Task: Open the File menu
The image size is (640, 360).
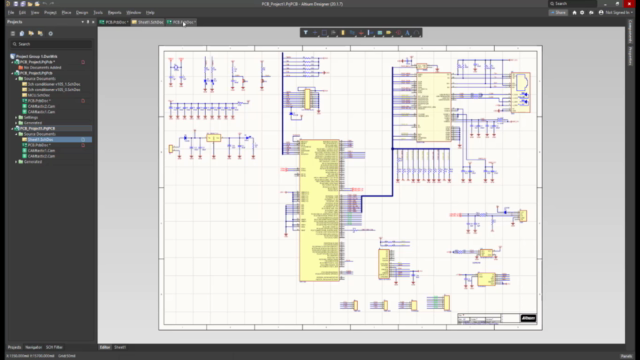Action: [x=11, y=13]
